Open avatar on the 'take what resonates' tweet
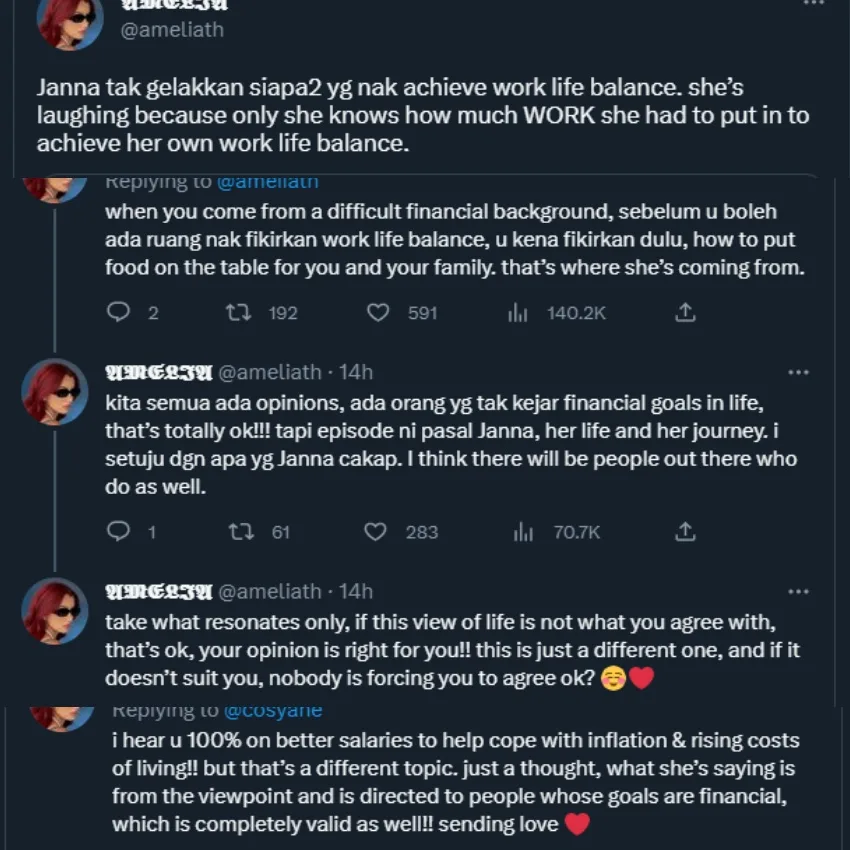850x850 pixels. [55, 610]
